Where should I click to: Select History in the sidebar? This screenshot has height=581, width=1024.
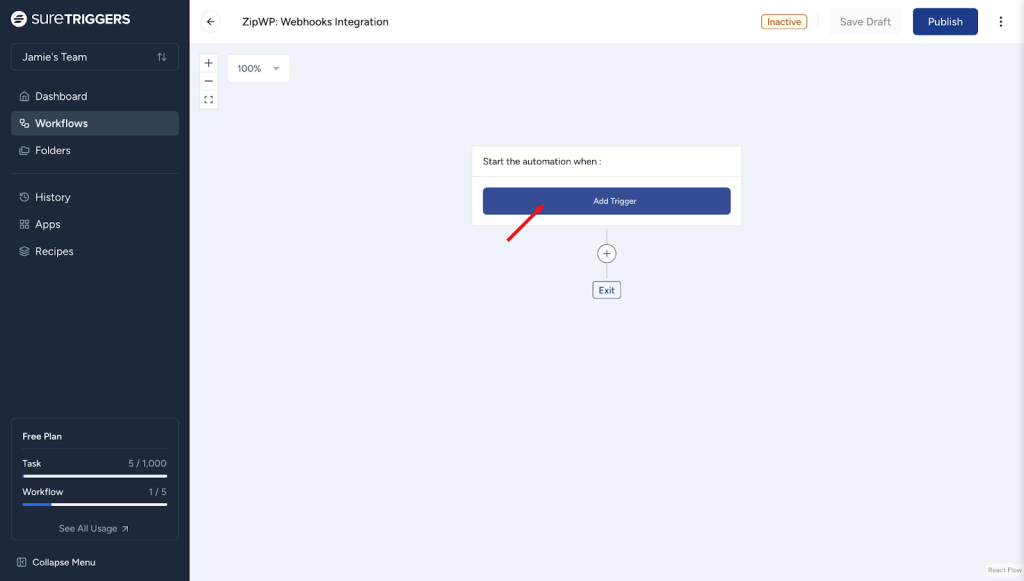pyautogui.click(x=53, y=198)
